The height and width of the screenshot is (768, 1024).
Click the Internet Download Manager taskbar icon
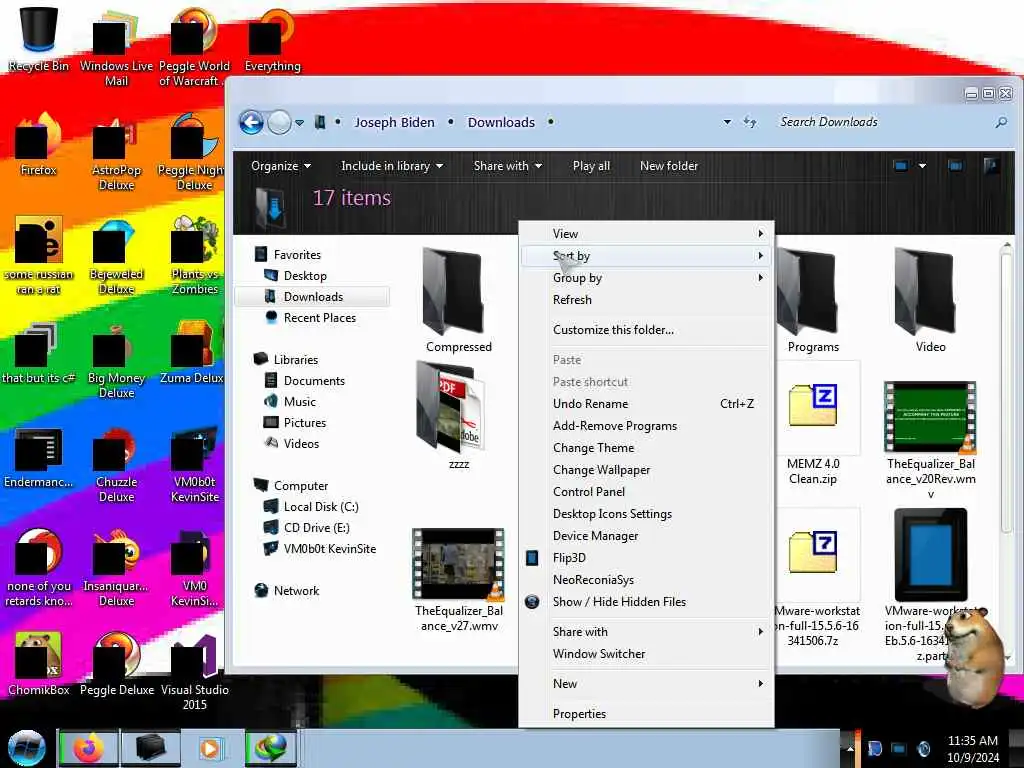pos(270,748)
